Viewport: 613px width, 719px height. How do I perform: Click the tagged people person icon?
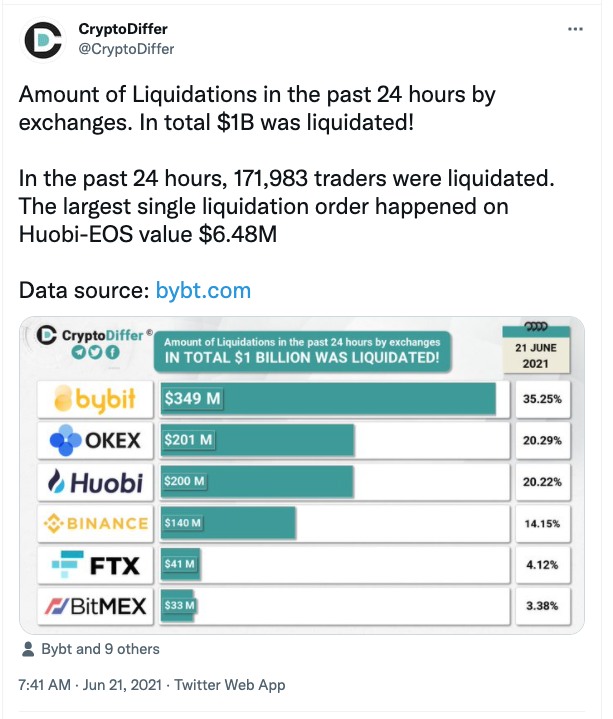(28, 649)
